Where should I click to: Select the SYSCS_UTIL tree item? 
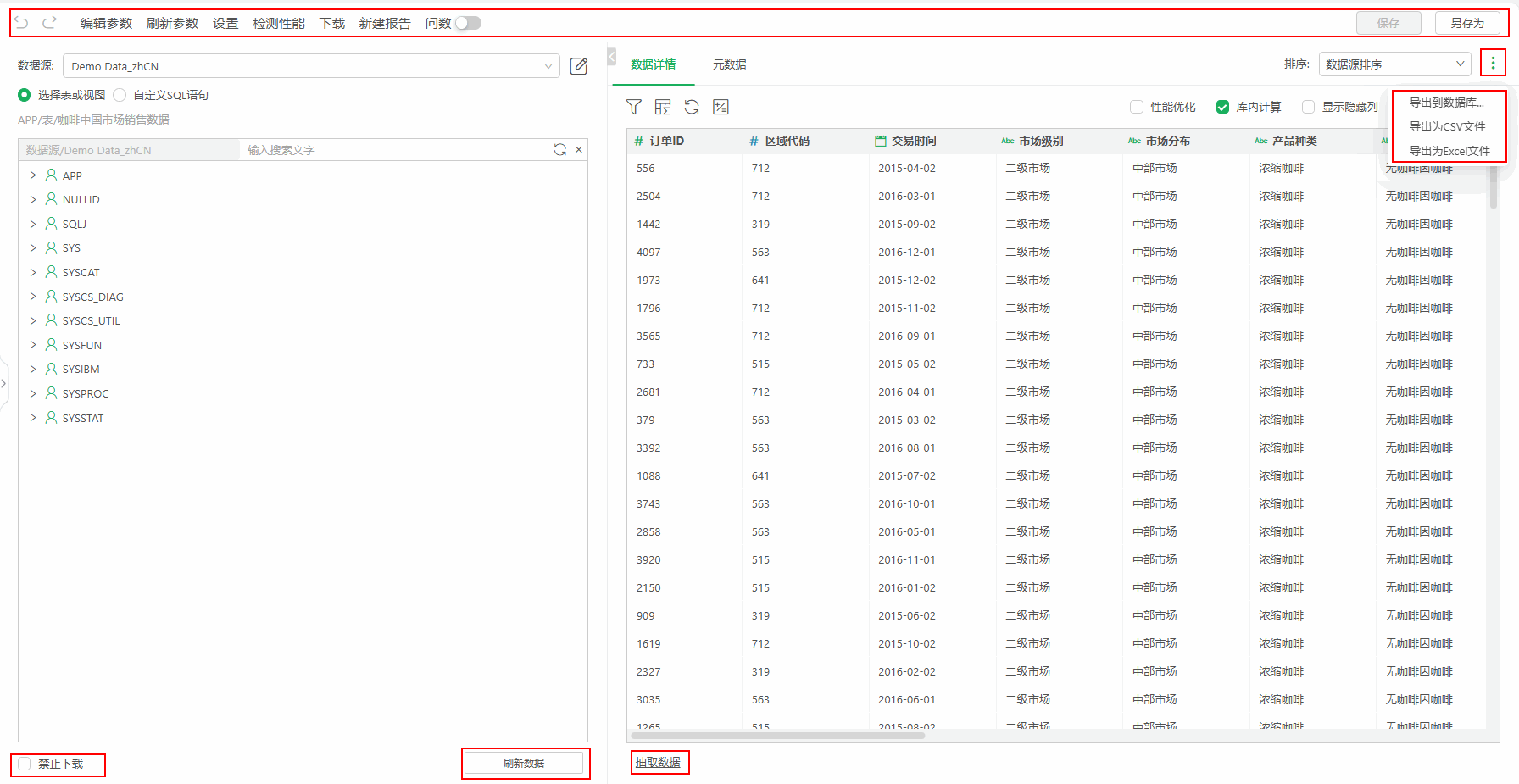[x=92, y=320]
